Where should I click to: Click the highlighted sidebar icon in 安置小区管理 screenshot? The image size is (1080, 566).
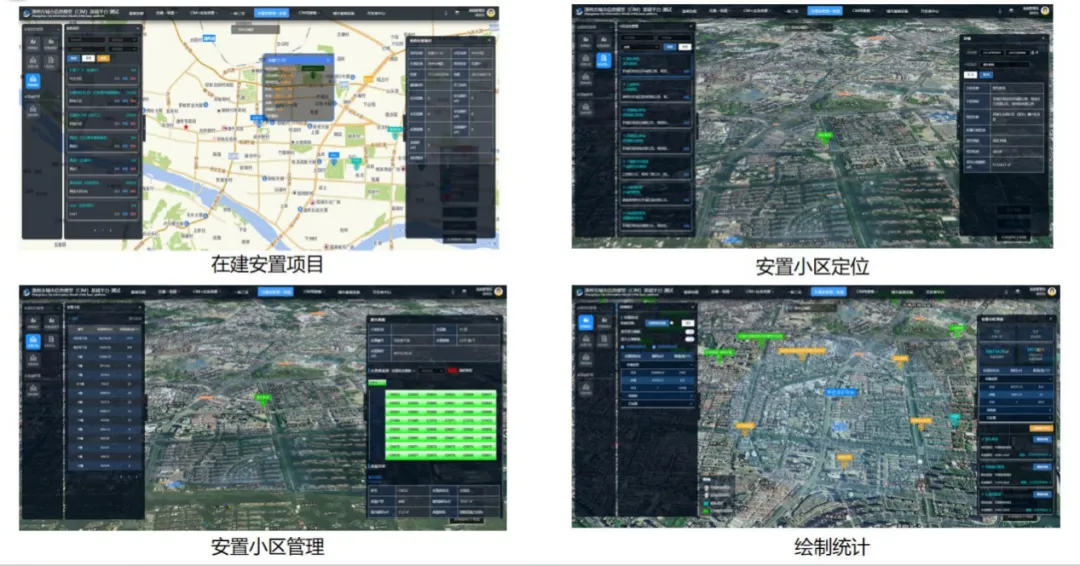click(33, 342)
